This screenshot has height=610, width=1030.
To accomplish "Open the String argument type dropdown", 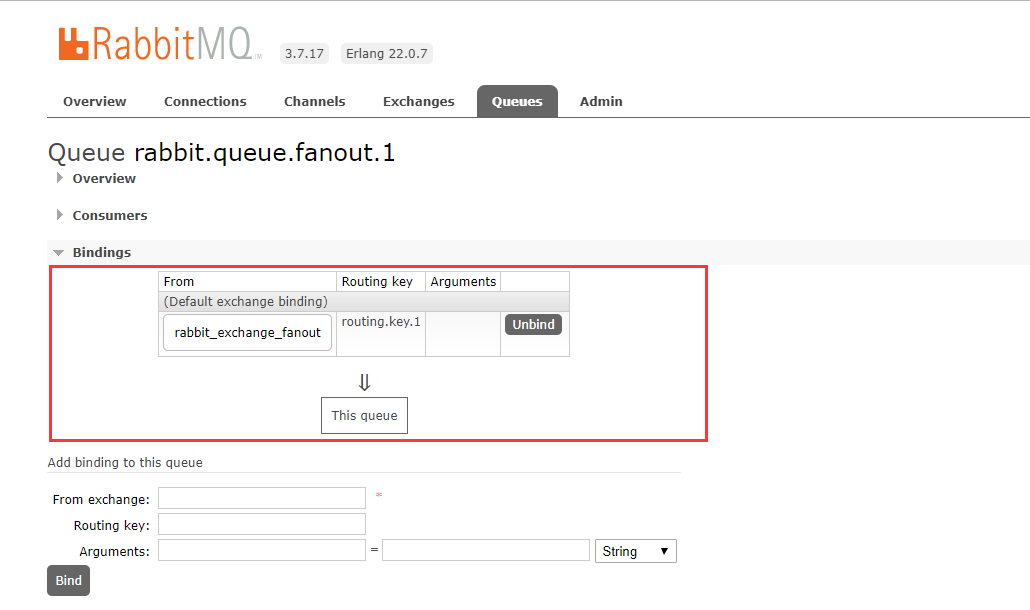I will tap(635, 551).
